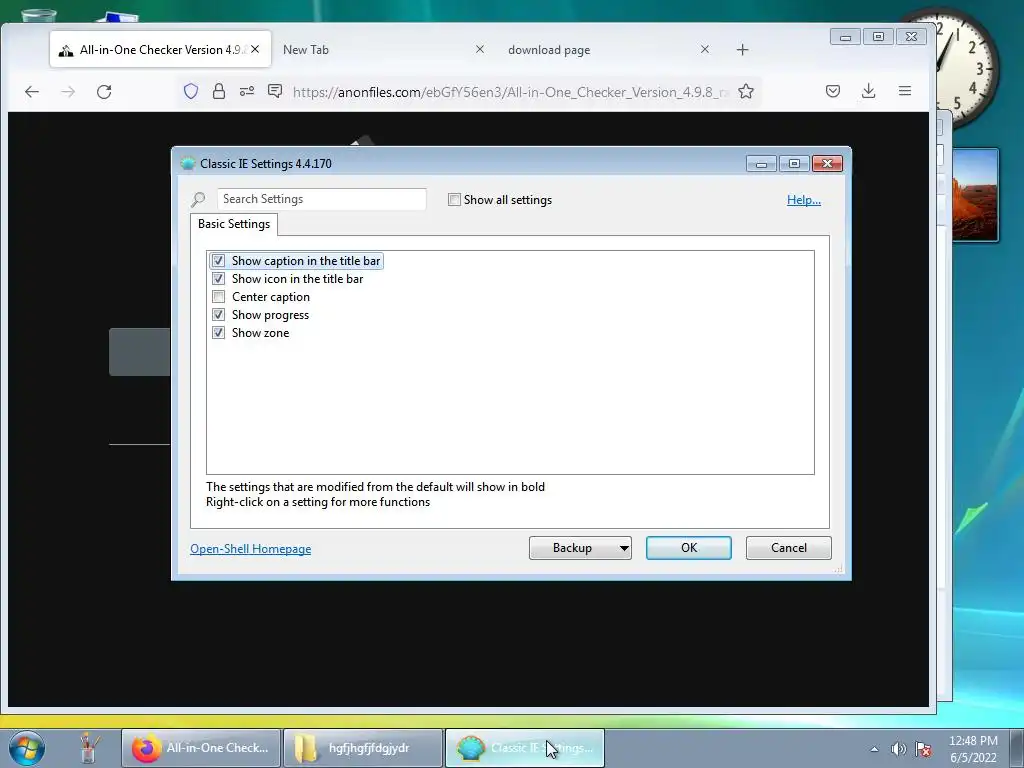Screen dimensions: 1024x768
Task: Reload the current Firefox page
Action: pyautogui.click(x=104, y=91)
